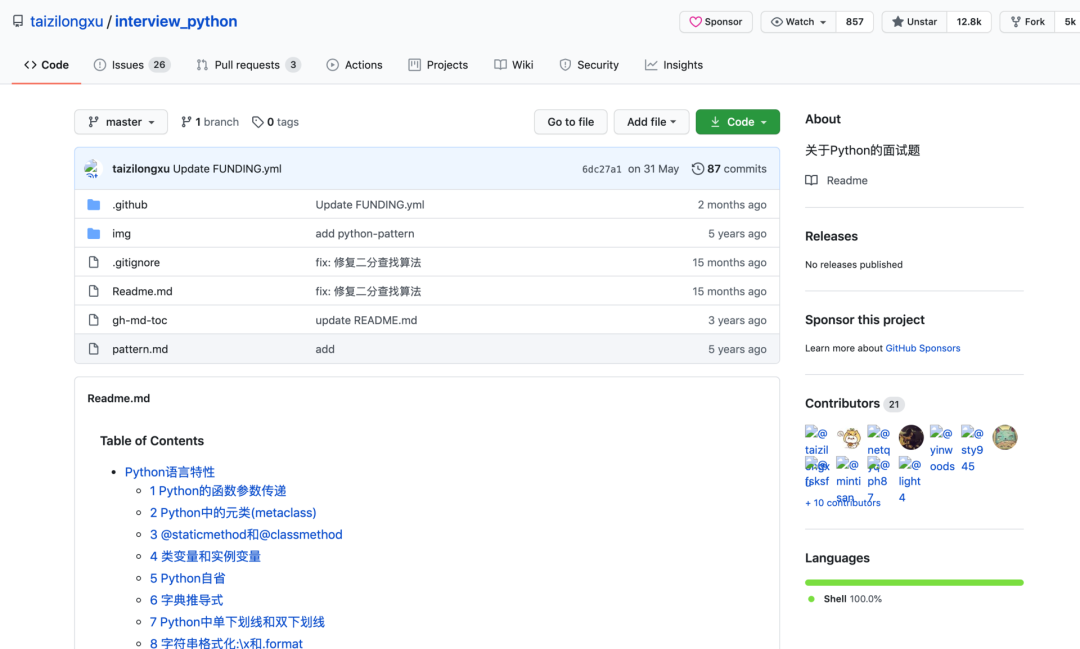Screen dimensions: 1080x649
Task: Open the Update FUNDING.yml latest commit message
Action: pyautogui.click(x=227, y=169)
